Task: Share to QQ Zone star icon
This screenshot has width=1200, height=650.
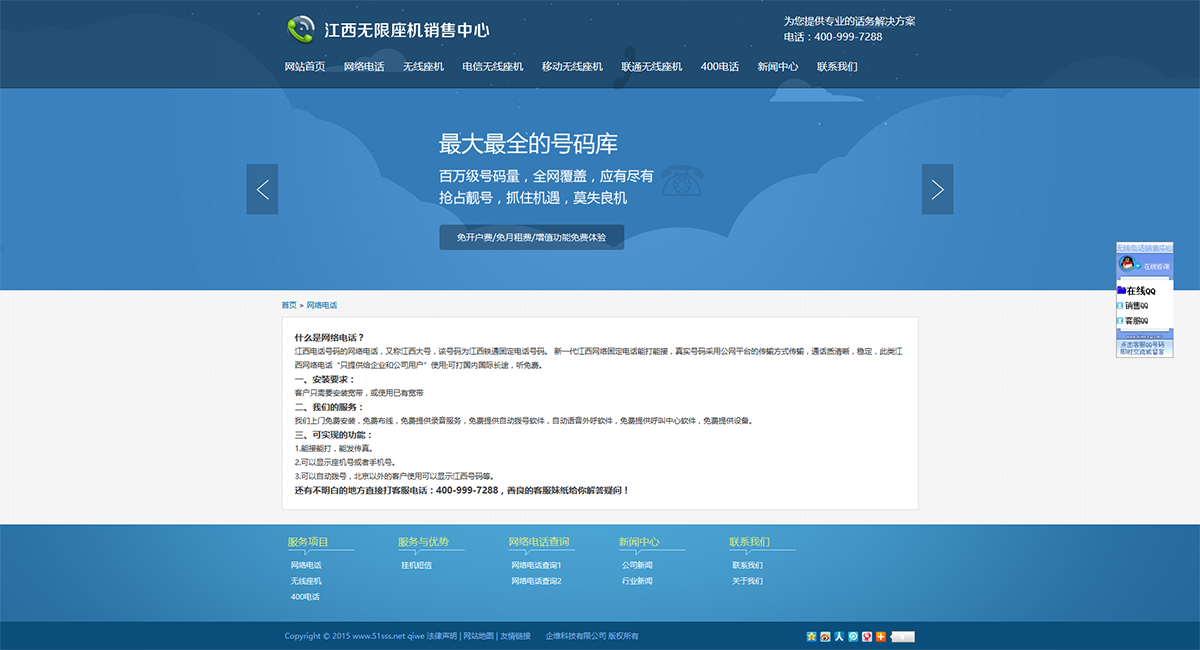Action: 811,636
